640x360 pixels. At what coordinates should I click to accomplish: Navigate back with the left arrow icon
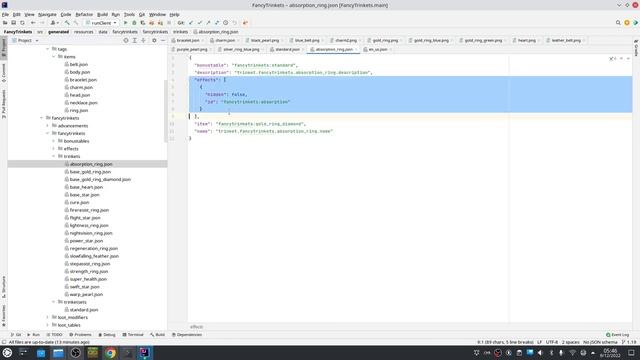click(x=33, y=23)
